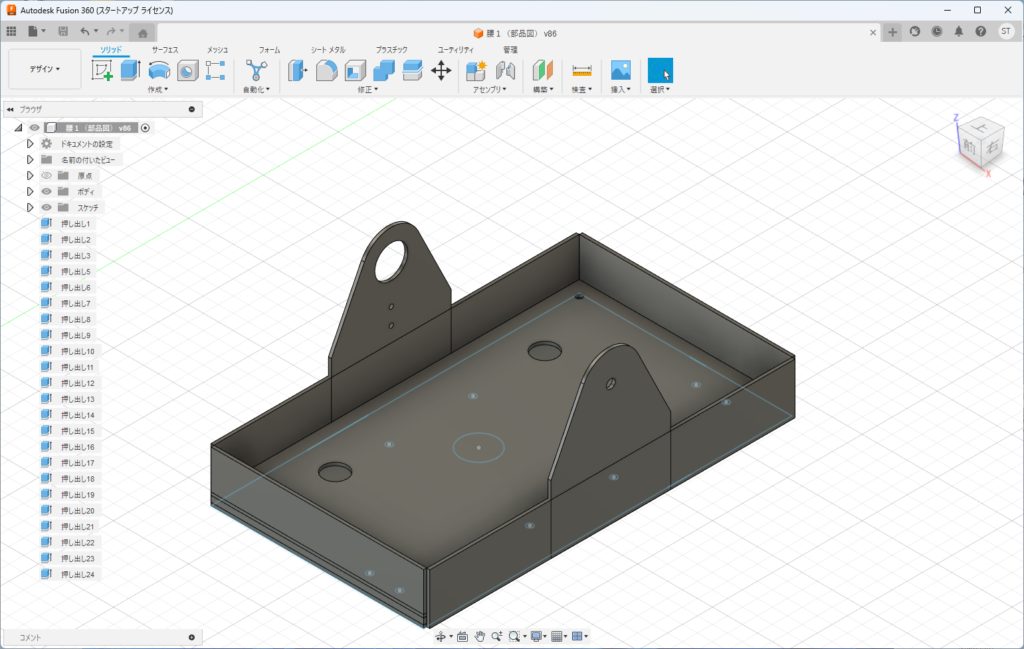
Task: Click the Create Sketch tool icon
Action: 102,71
